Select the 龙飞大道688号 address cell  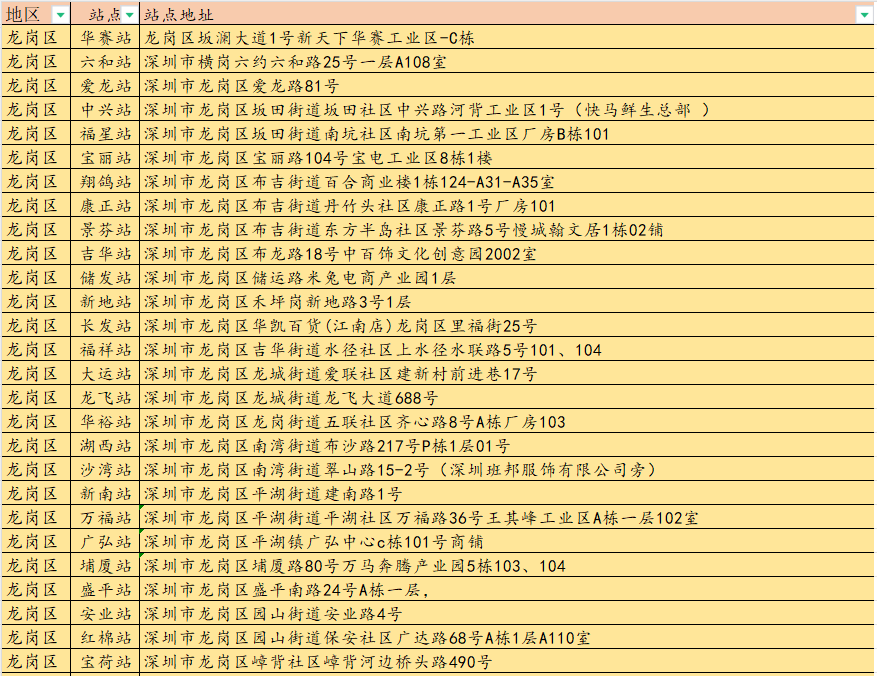pos(507,398)
